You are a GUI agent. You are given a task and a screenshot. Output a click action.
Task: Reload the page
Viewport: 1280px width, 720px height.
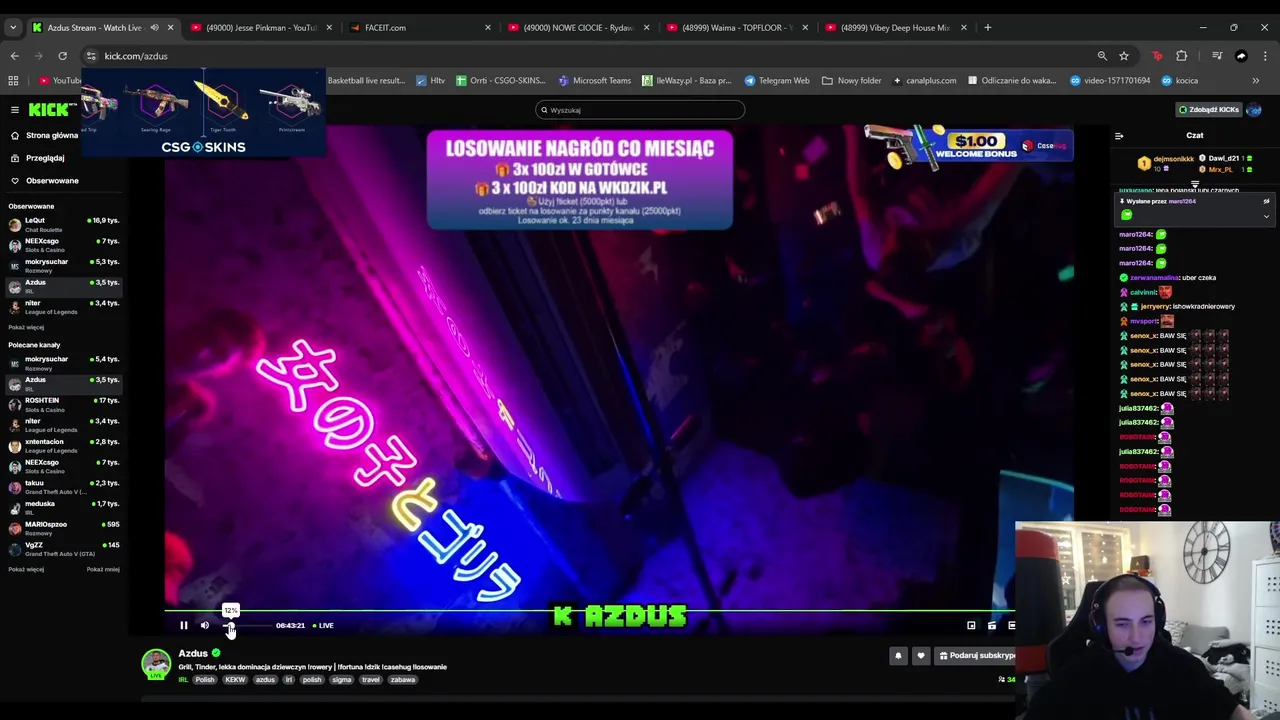click(x=62, y=56)
